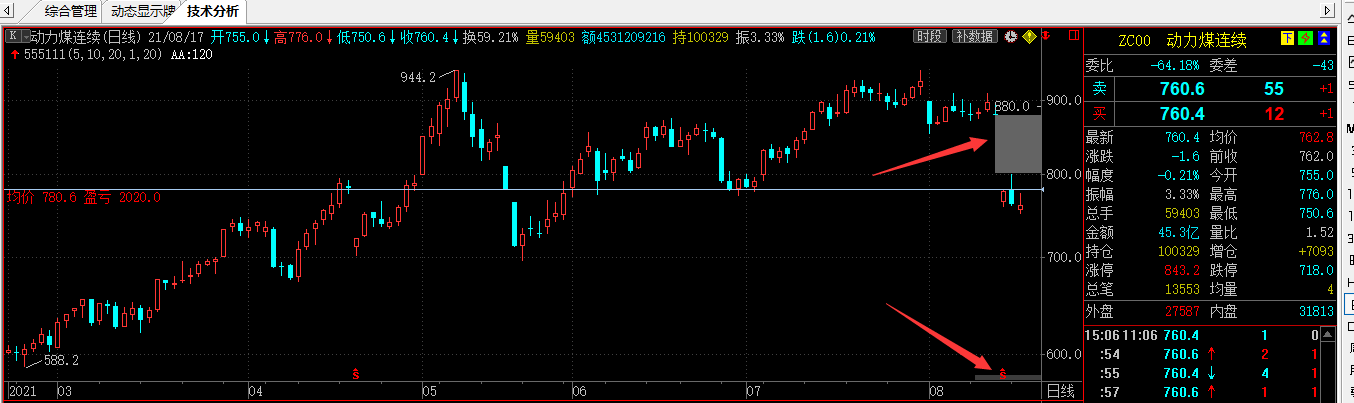Image resolution: width=1354 pixels, height=403 pixels.
Task: Switch to the 动态显示牌 tab
Action: pos(142,12)
